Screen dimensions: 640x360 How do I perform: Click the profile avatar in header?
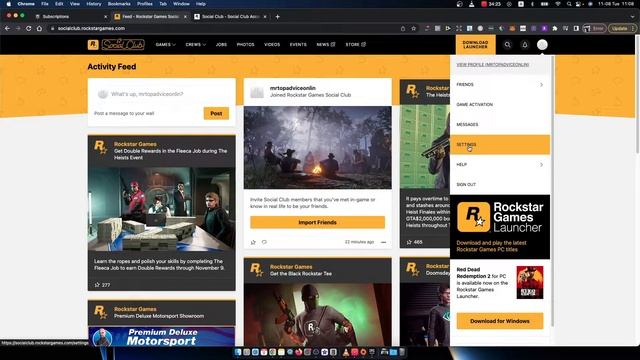pyautogui.click(x=542, y=44)
